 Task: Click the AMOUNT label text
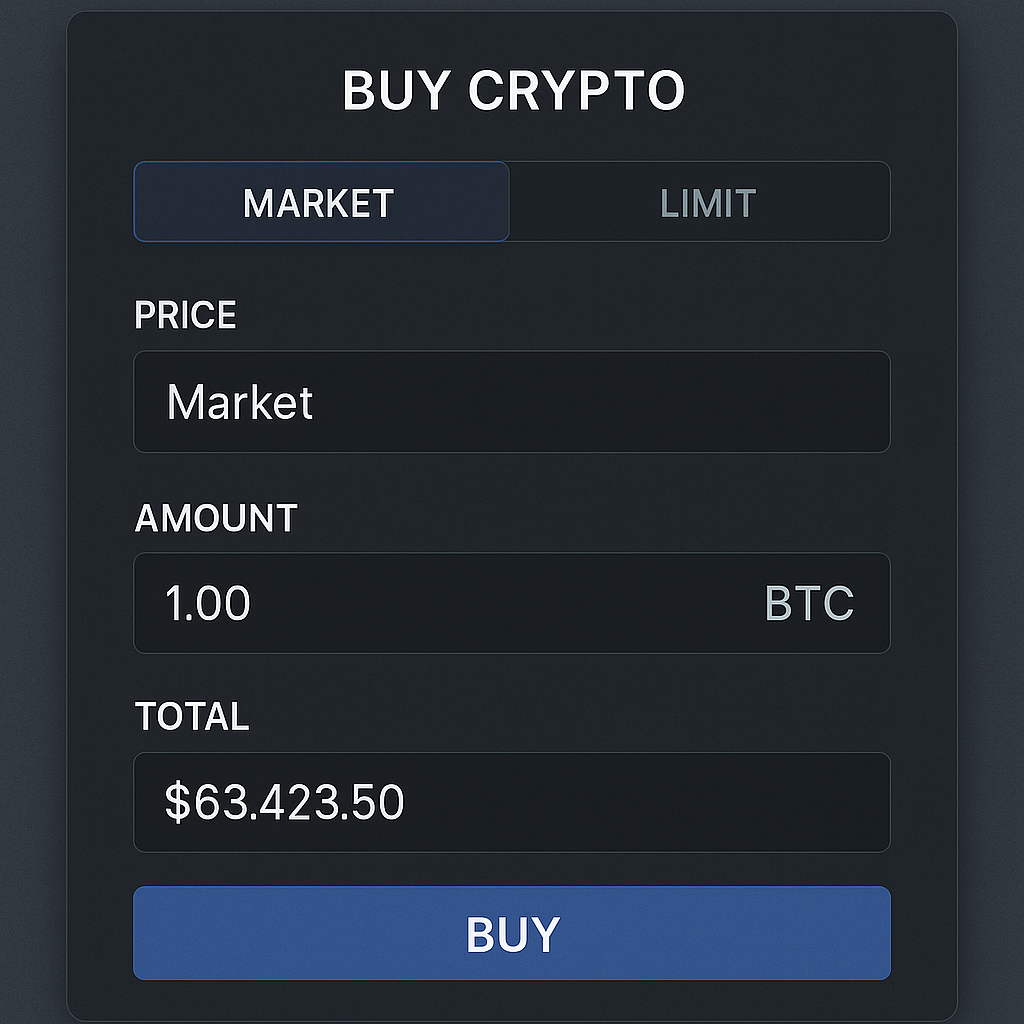point(215,518)
